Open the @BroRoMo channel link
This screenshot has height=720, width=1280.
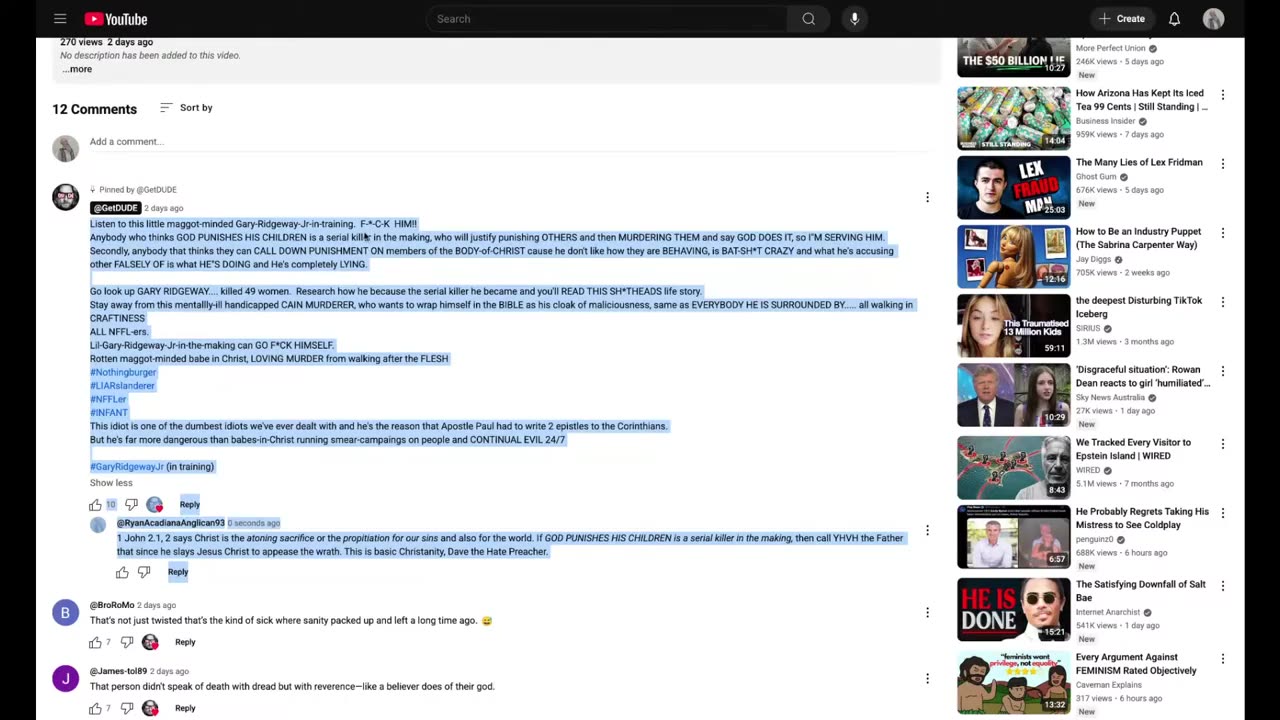pos(112,605)
